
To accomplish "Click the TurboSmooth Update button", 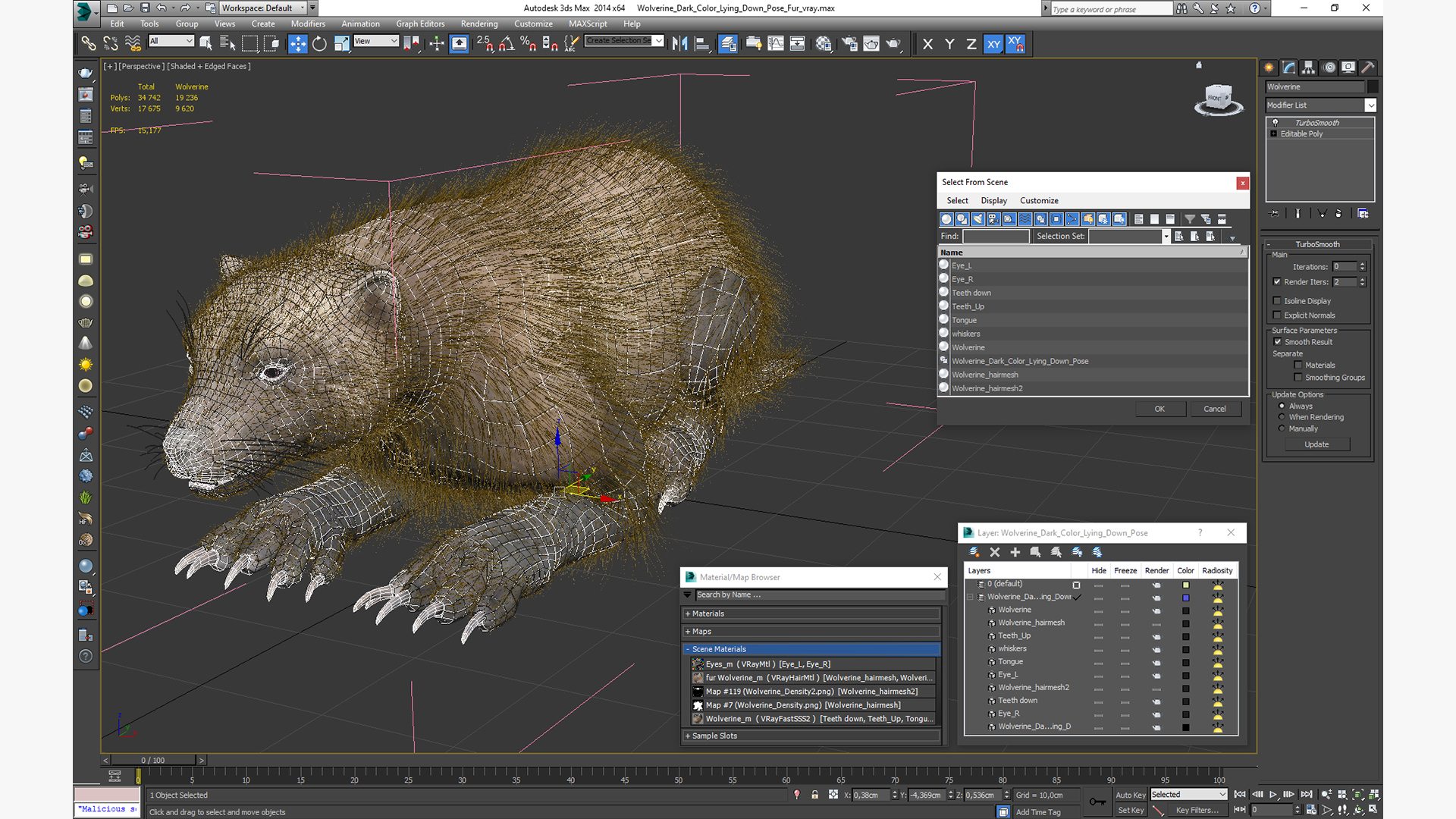I will point(1316,444).
